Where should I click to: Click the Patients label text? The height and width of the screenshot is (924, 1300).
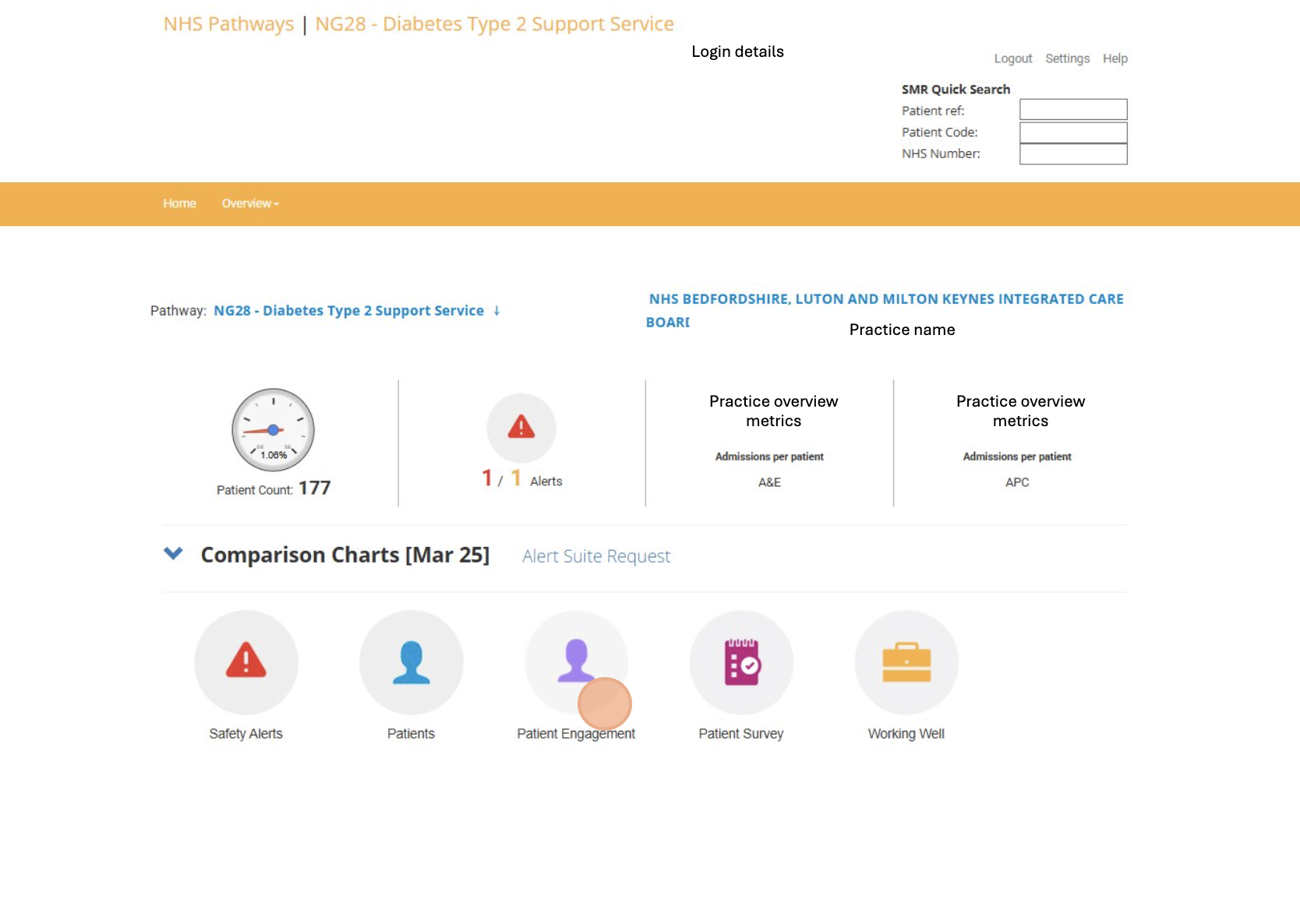(x=412, y=734)
